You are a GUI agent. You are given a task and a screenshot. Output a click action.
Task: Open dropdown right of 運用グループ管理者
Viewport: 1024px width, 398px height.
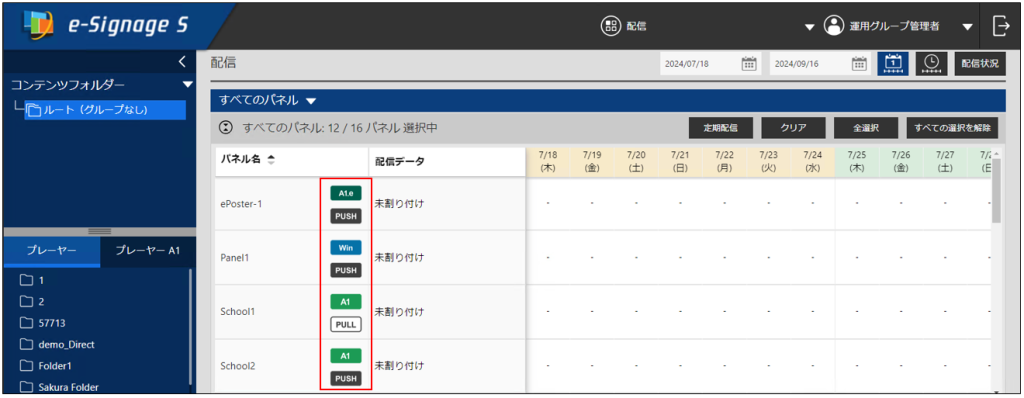(968, 27)
